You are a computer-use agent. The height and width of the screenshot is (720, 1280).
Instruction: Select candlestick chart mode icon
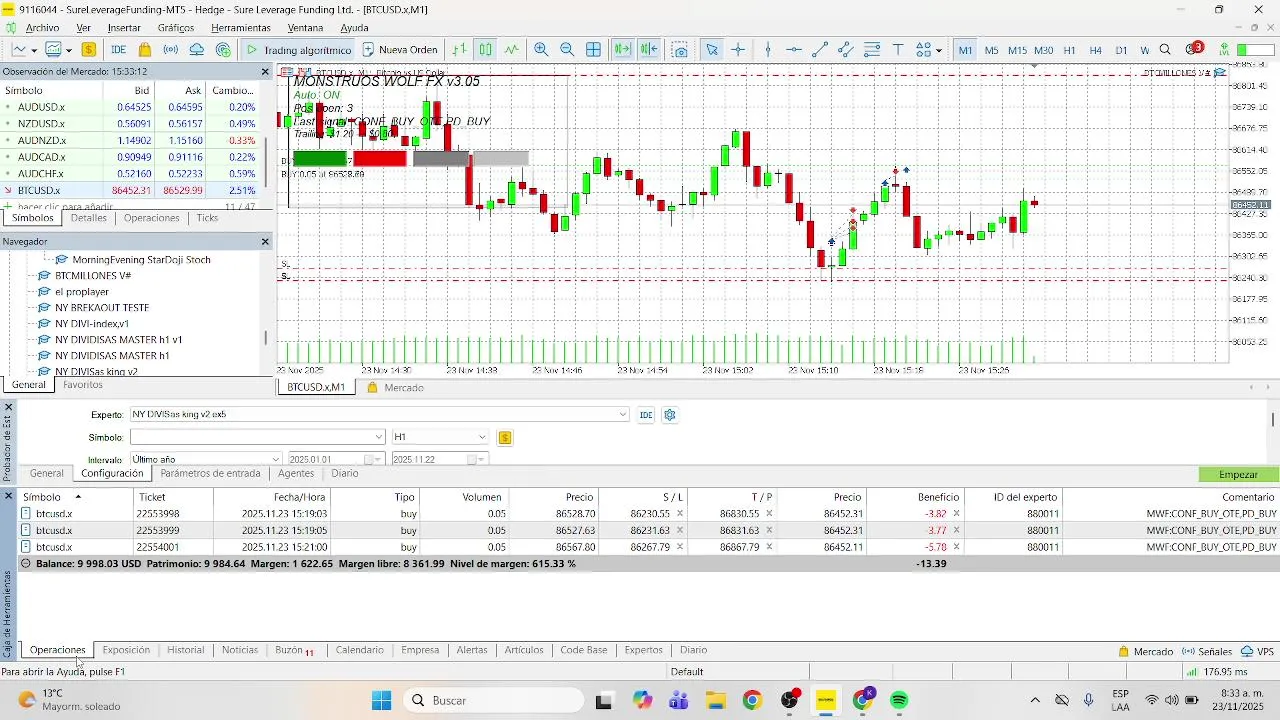[485, 49]
